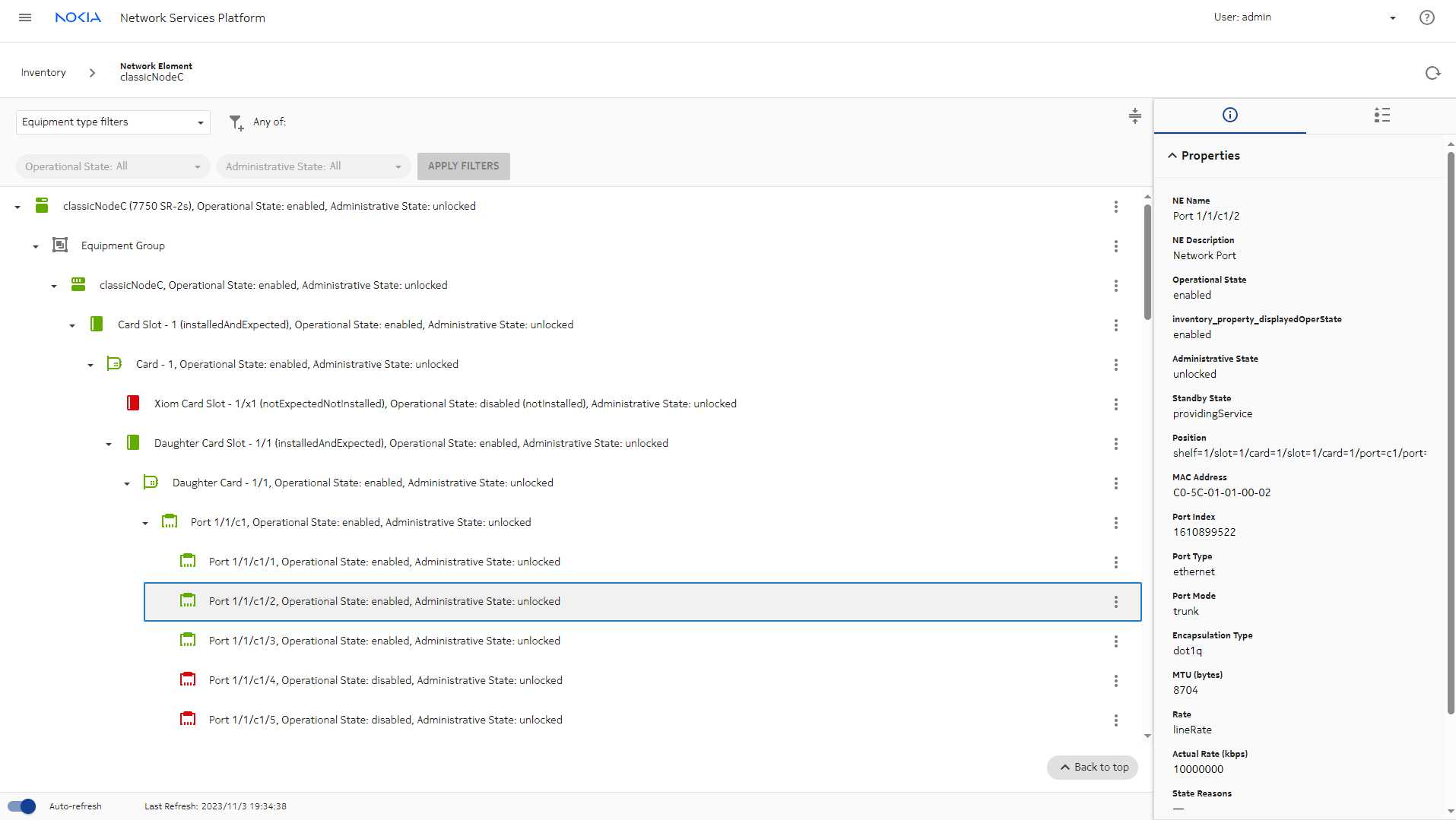The image size is (1456, 820).
Task: Collapse the Equipment Group node
Action: tap(36, 246)
